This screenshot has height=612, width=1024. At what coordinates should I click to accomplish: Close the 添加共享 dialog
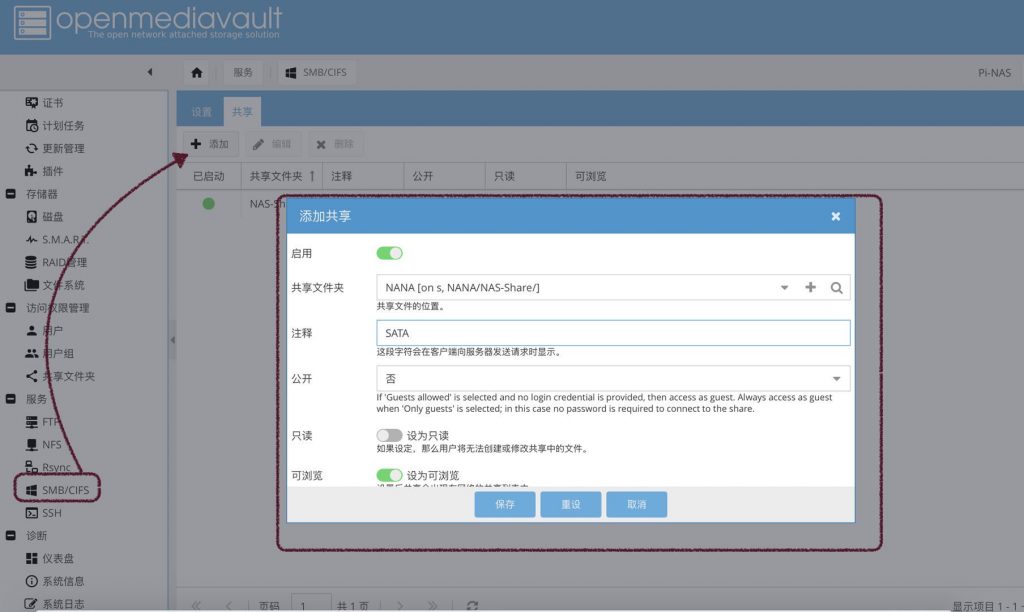coord(836,216)
